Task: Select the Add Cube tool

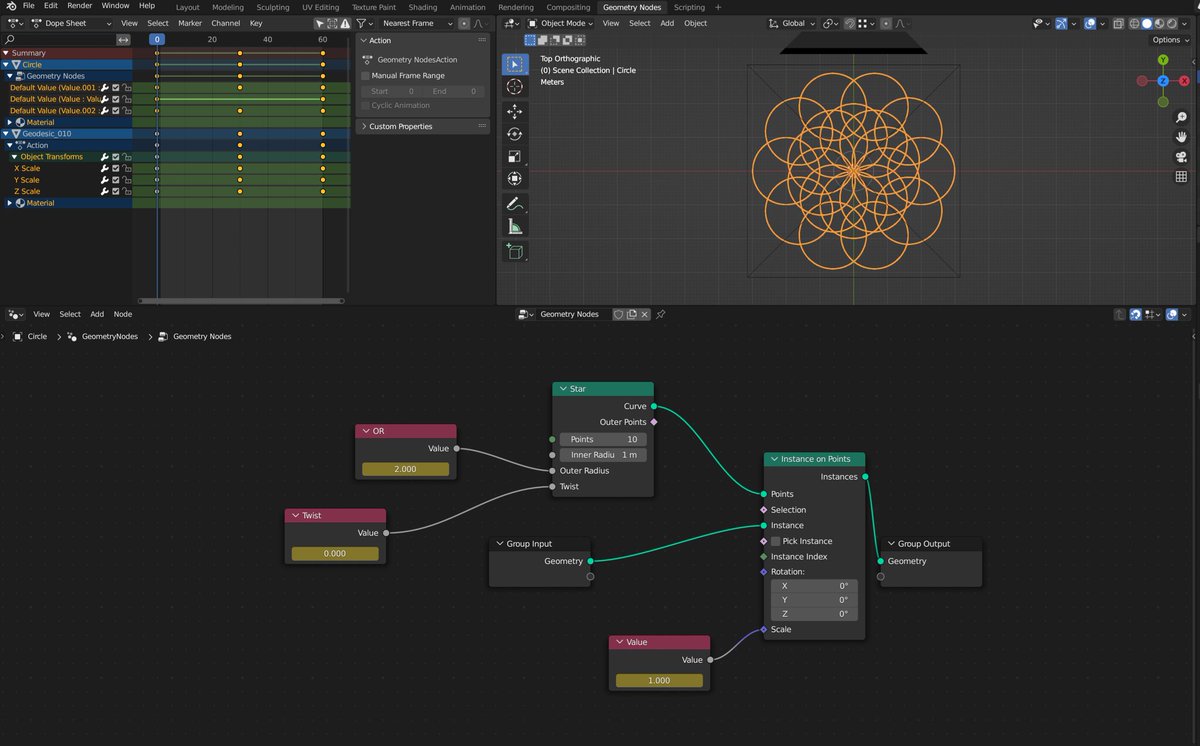Action: 515,251
